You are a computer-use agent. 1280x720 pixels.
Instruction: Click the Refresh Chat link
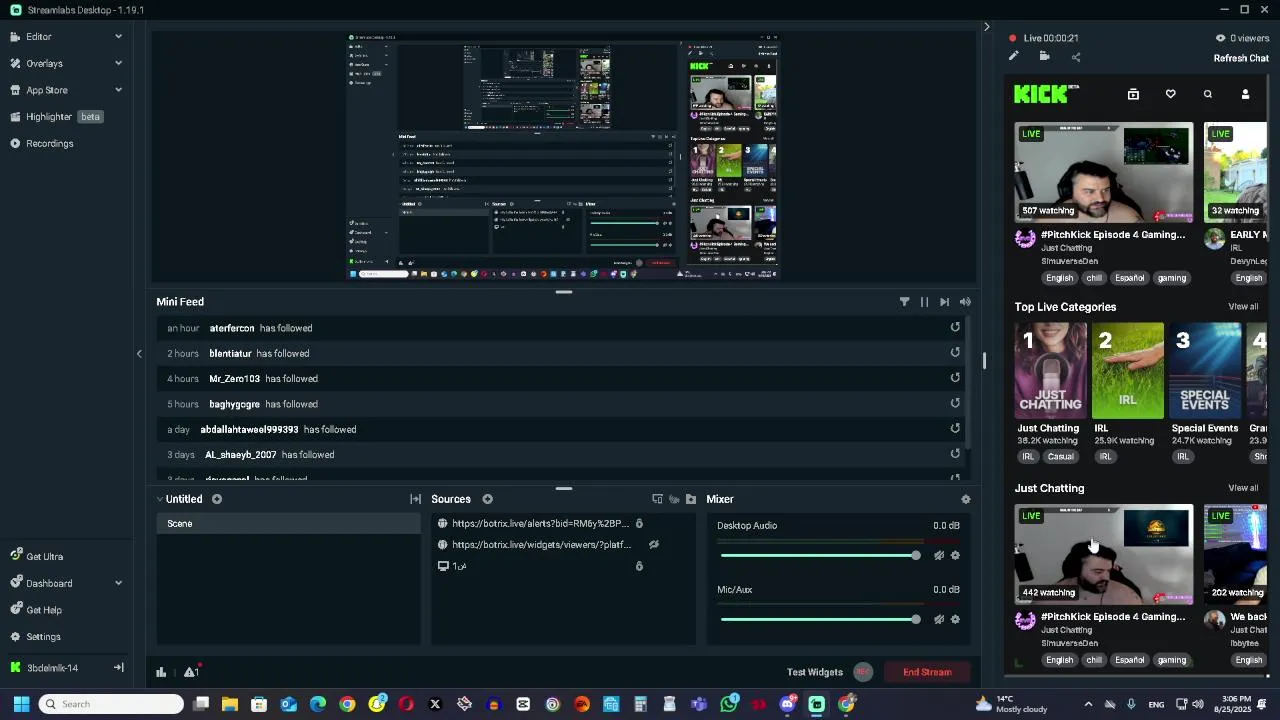point(1240,58)
